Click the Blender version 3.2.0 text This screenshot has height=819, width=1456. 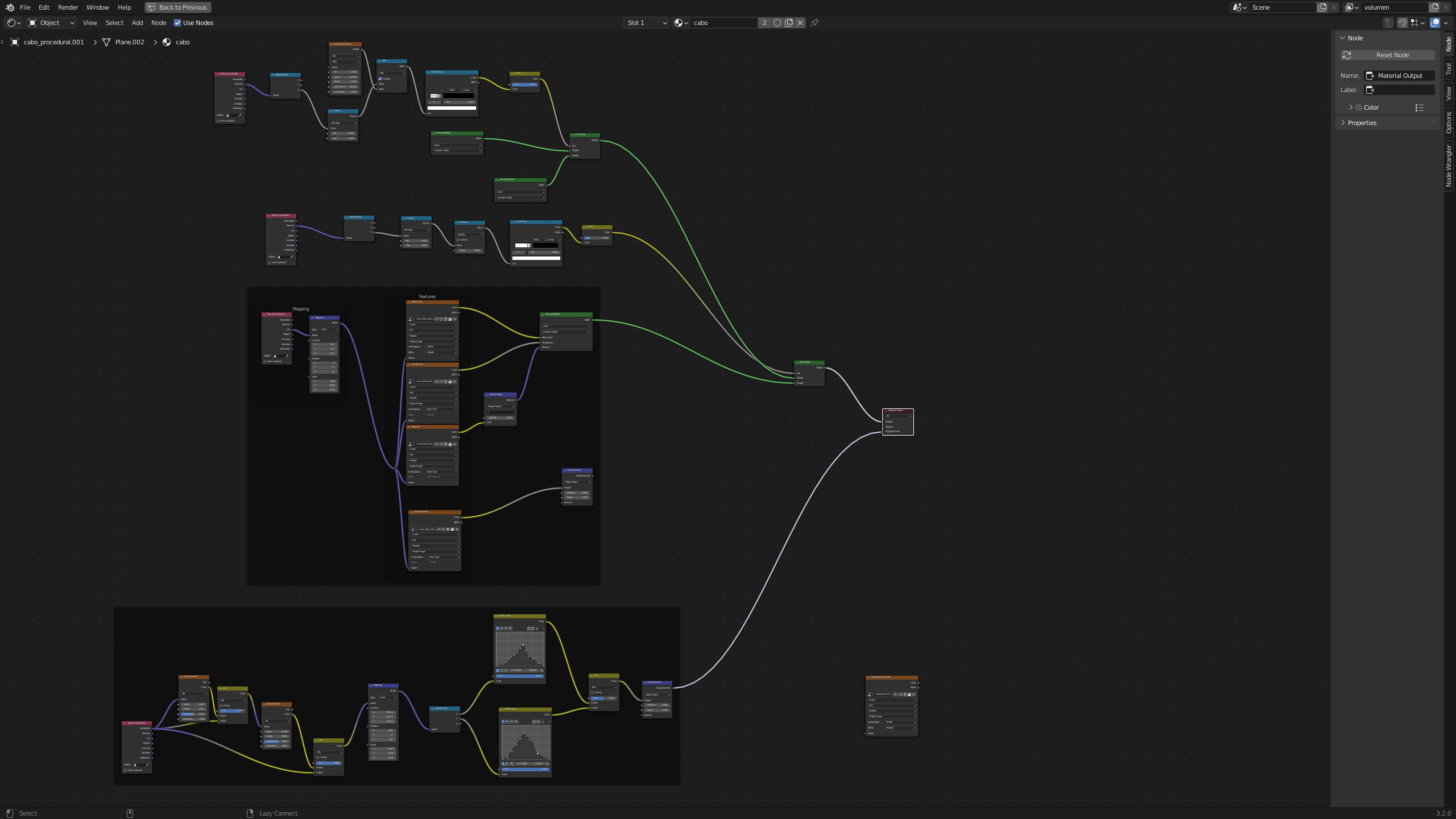coord(1443,813)
